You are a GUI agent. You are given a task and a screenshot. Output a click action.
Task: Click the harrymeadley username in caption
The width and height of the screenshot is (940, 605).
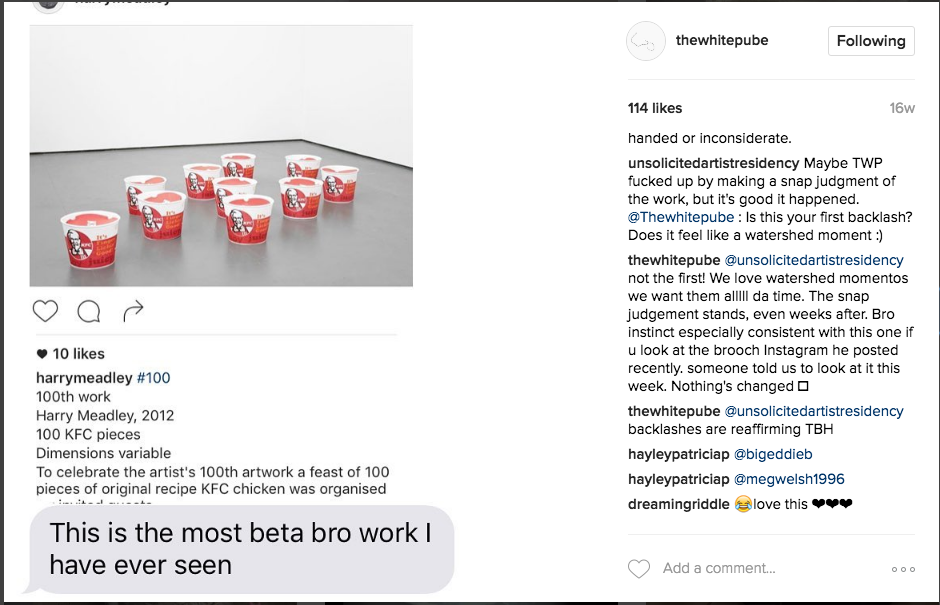83,378
